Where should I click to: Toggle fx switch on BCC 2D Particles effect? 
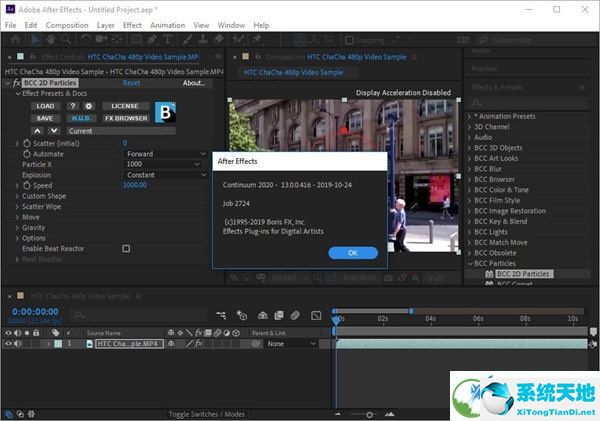click(16, 83)
